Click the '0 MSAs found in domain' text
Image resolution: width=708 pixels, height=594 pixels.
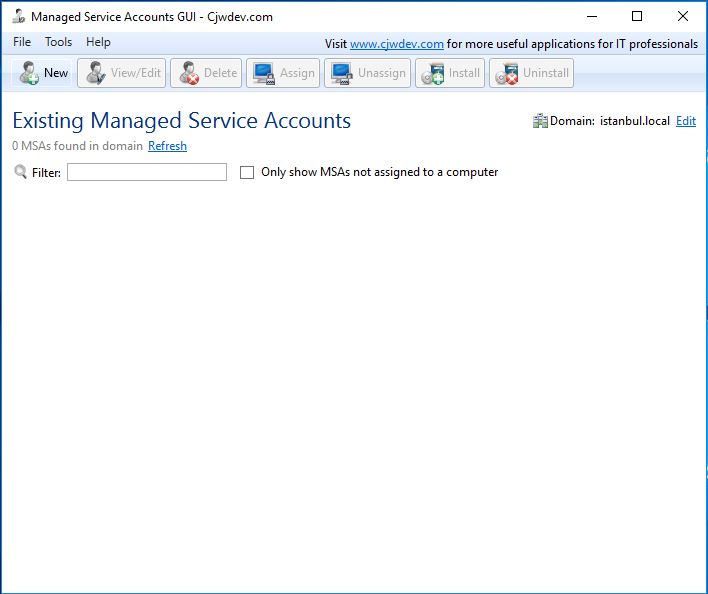77,146
